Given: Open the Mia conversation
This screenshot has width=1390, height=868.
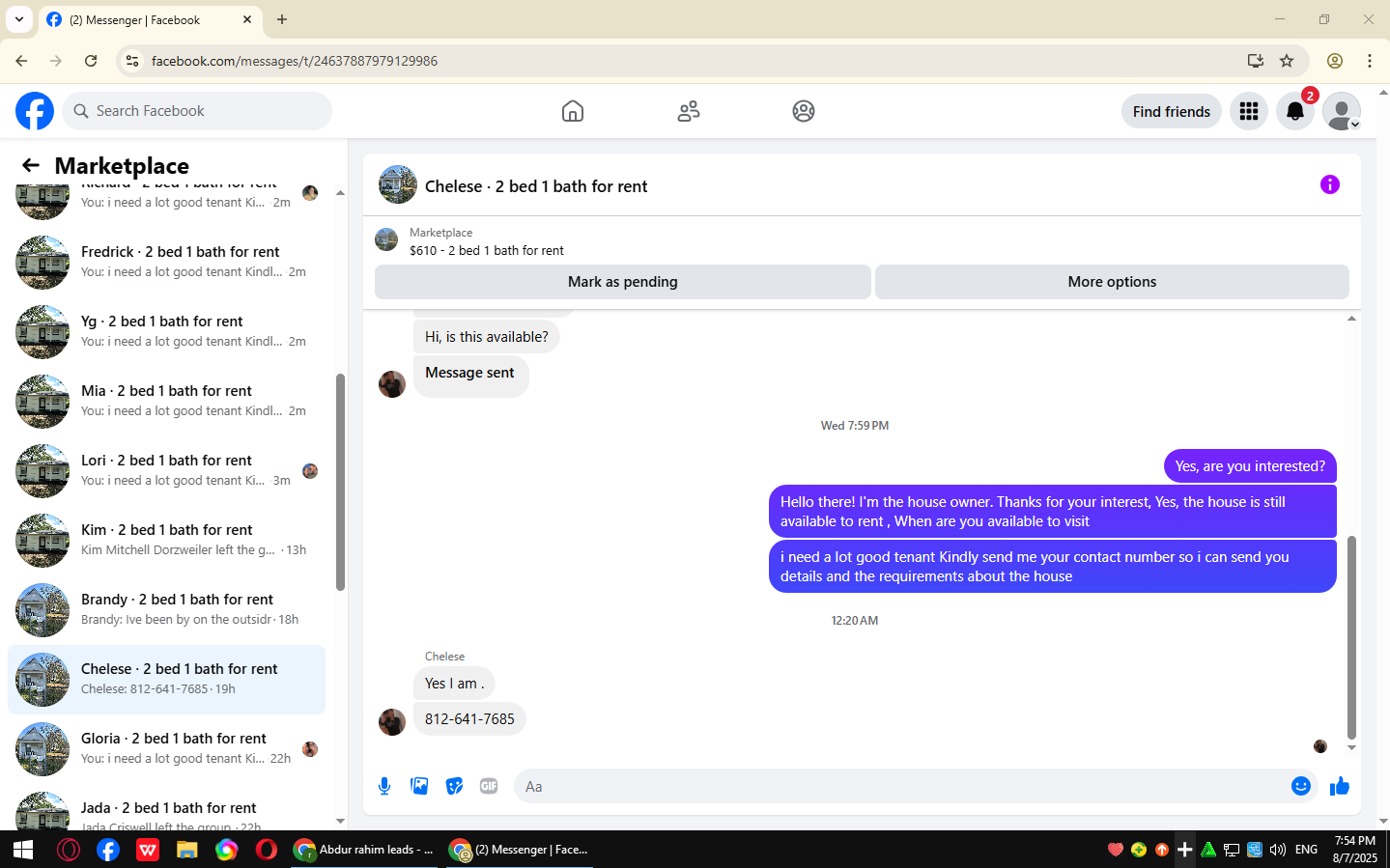Looking at the screenshot, I should pyautogui.click(x=166, y=402).
